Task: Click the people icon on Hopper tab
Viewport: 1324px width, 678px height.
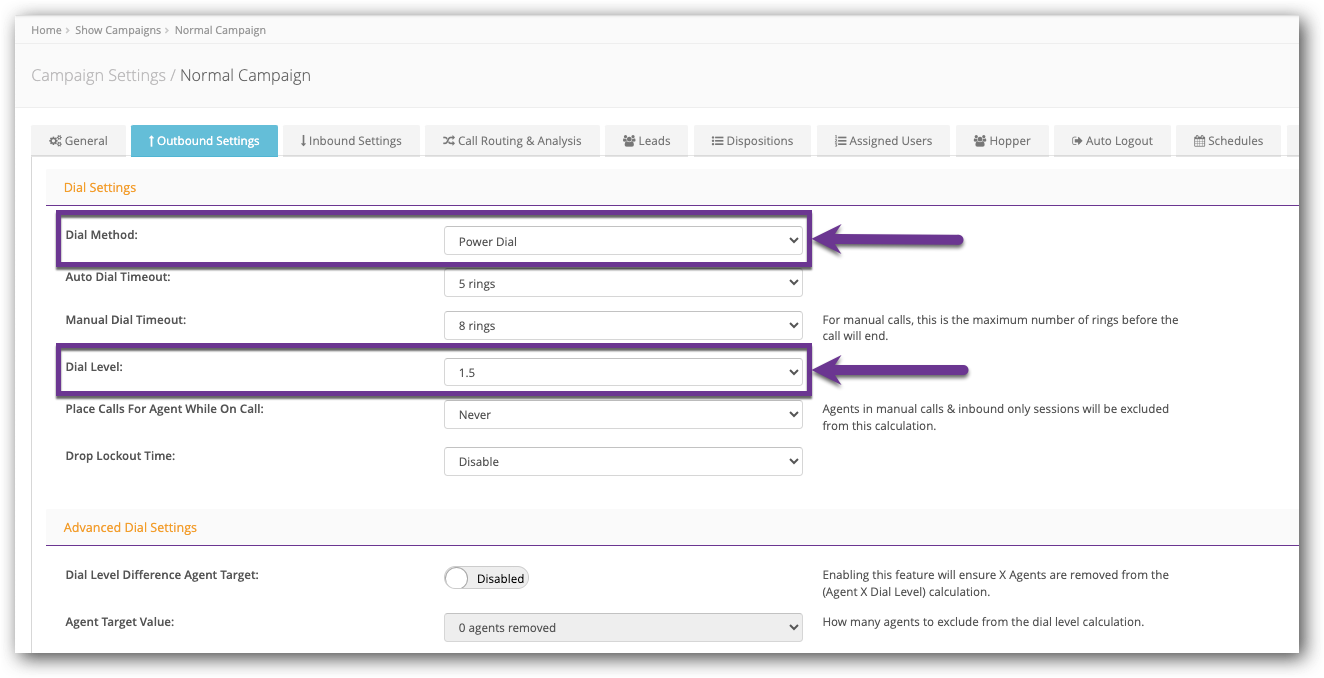Action: point(980,141)
